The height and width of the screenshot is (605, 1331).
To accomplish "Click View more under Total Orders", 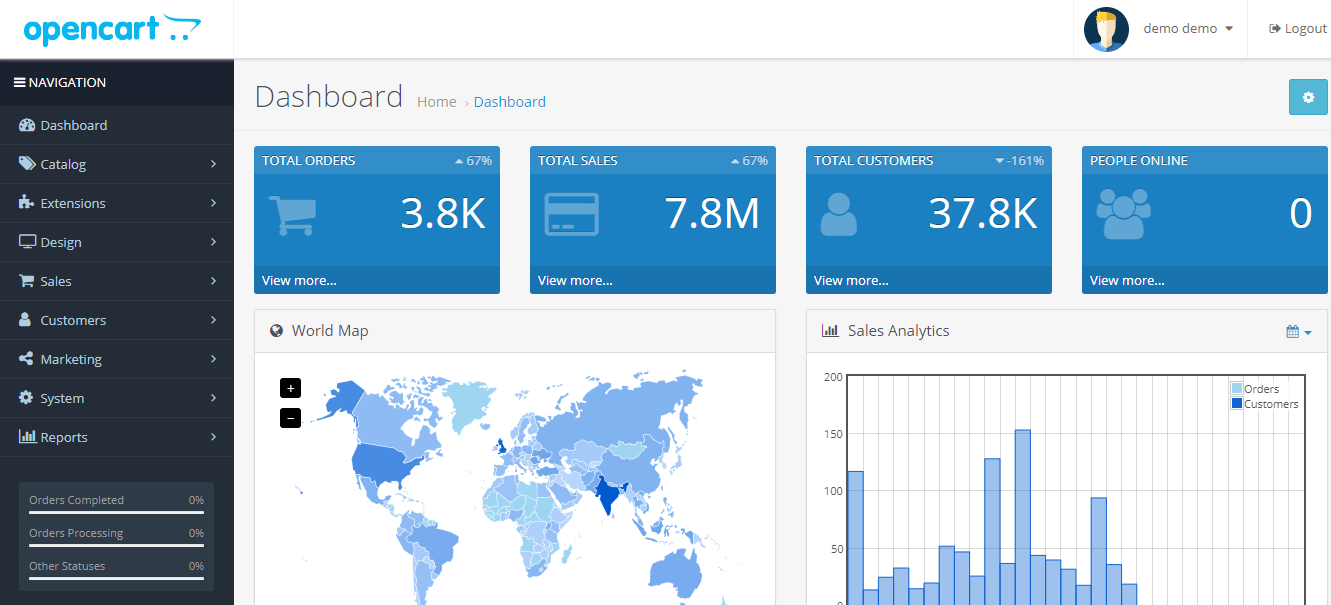I will coord(299,280).
